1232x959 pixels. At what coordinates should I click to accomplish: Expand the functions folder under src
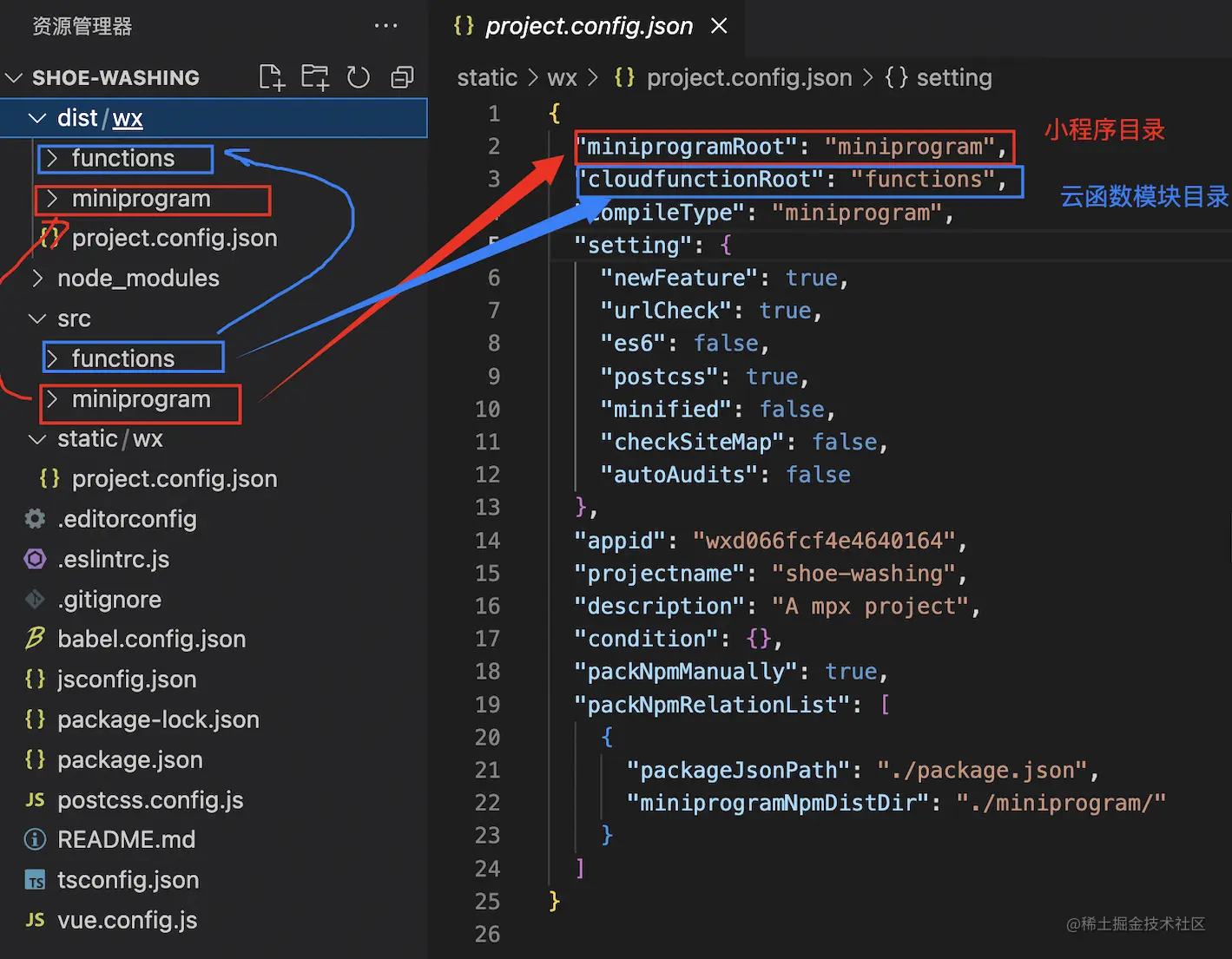click(x=53, y=358)
